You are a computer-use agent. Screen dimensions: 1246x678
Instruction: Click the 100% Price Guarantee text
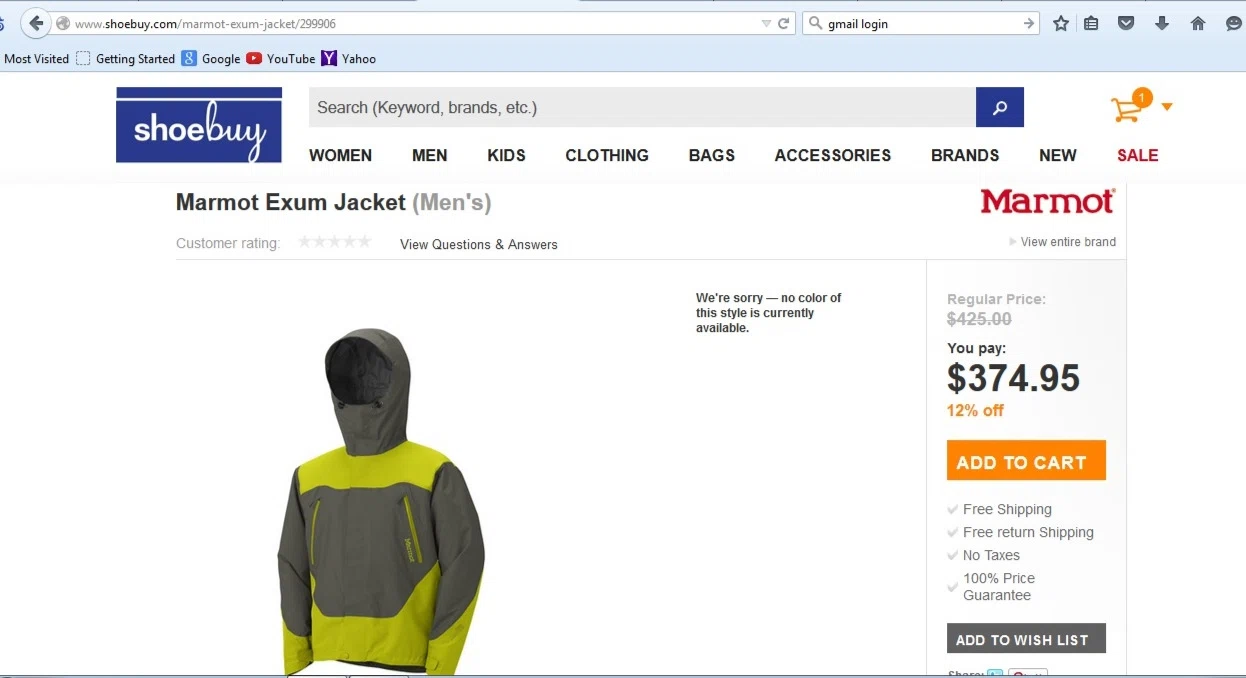click(999, 586)
